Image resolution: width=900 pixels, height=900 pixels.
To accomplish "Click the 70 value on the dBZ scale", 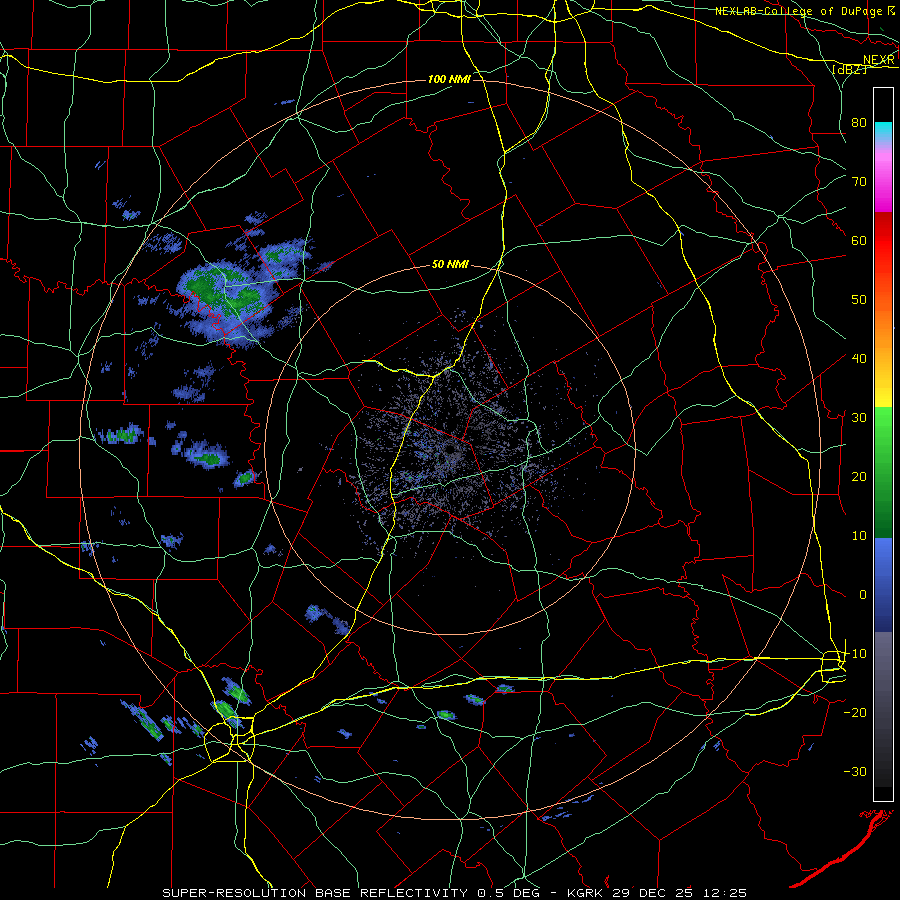I will coord(859,181).
